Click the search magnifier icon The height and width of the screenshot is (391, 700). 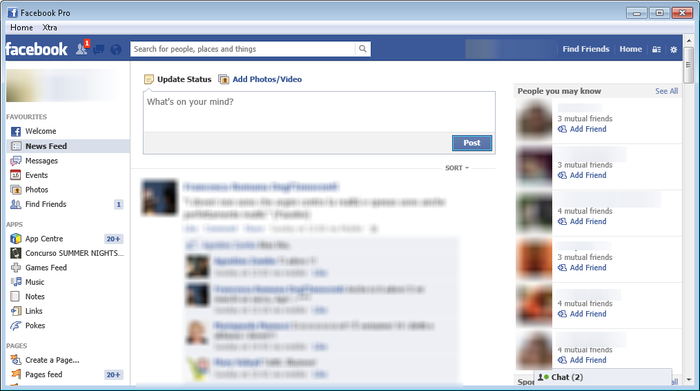[x=362, y=49]
